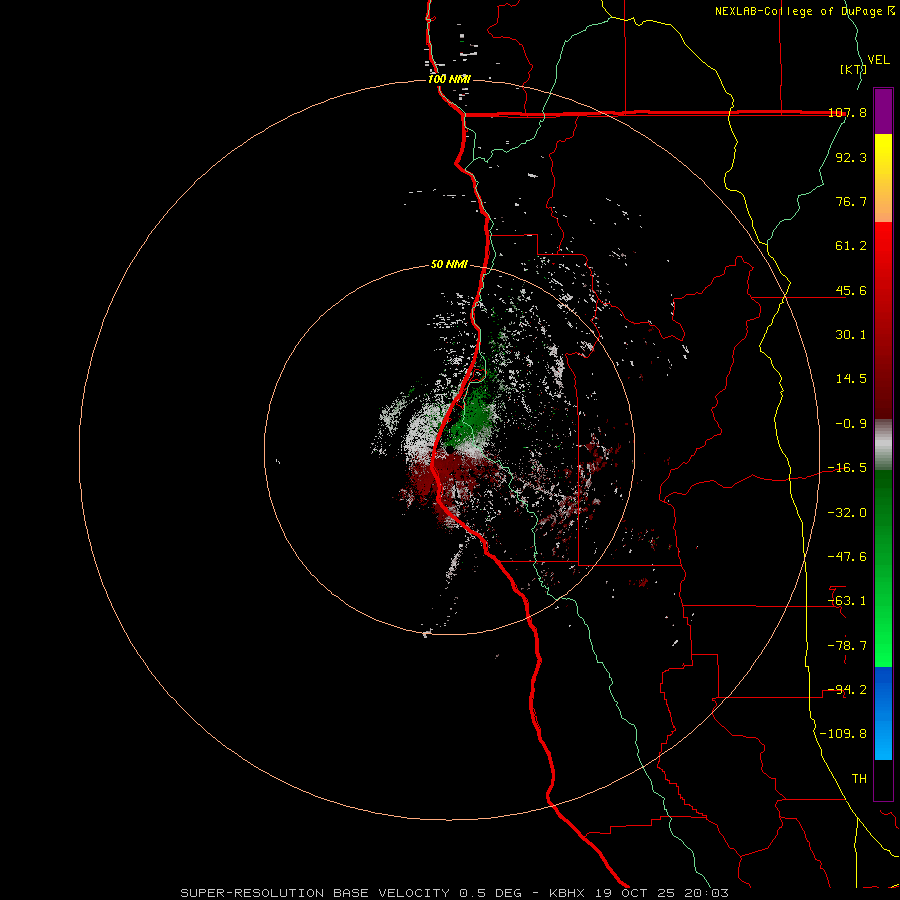
Task: Click the NEXLAB-College of DuPage credit text
Action: pyautogui.click(x=805, y=11)
